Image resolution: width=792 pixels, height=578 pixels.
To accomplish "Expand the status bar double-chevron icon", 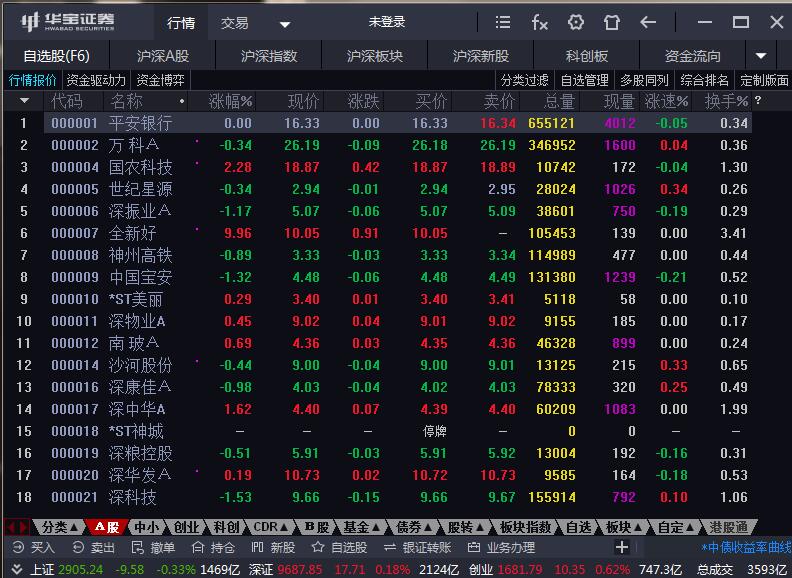I will (x=17, y=570).
